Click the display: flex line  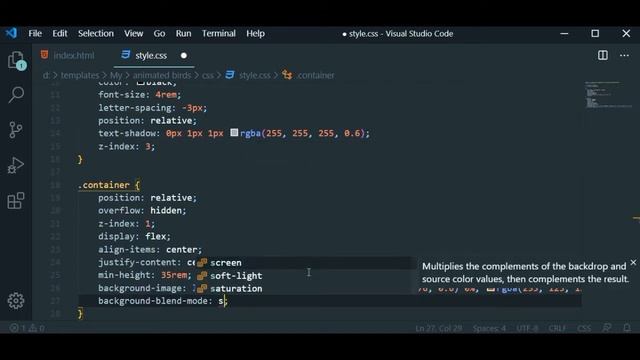pyautogui.click(x=134, y=236)
